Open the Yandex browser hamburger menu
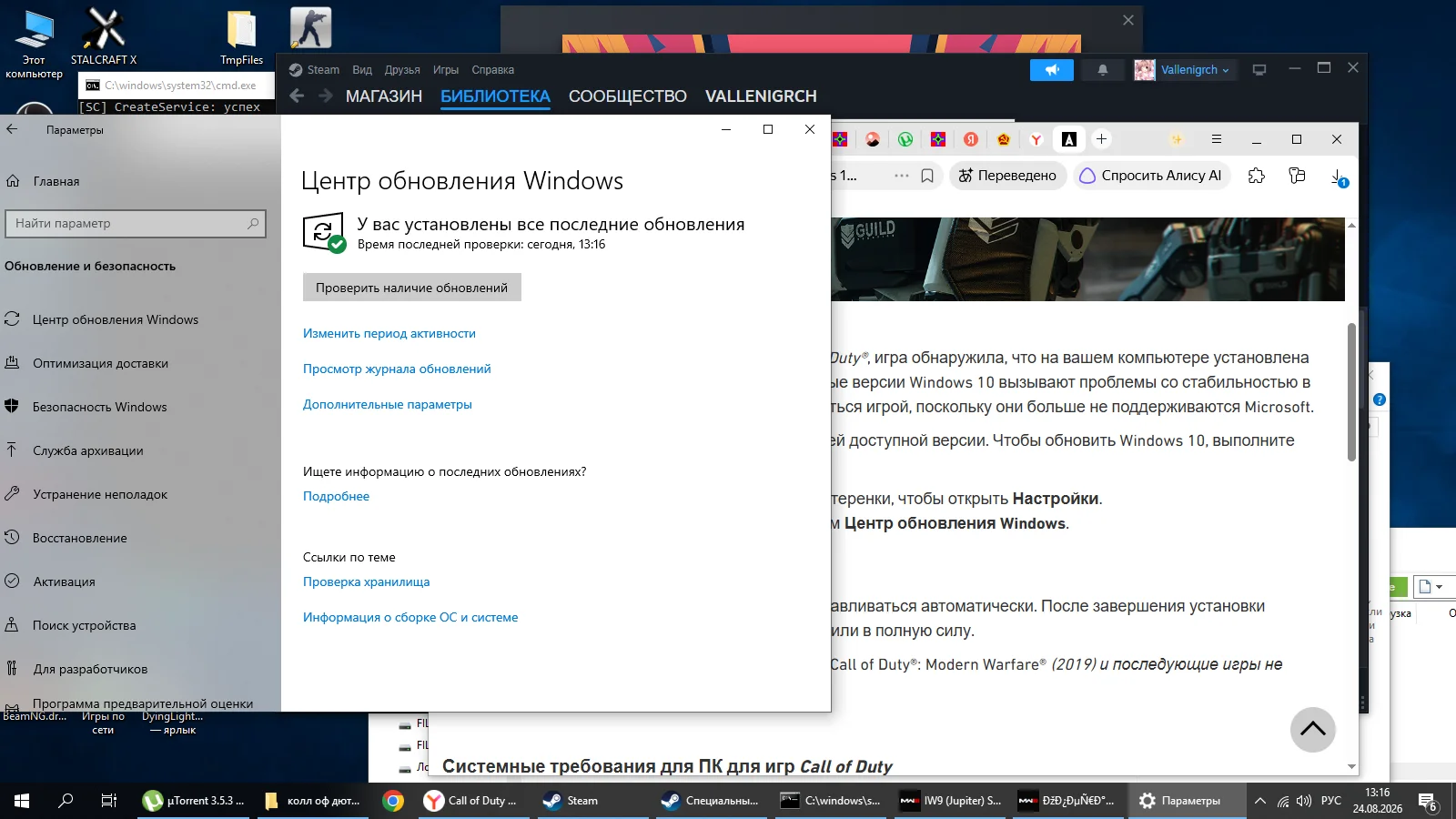Viewport: 1456px width, 819px height. pyautogui.click(x=1217, y=139)
